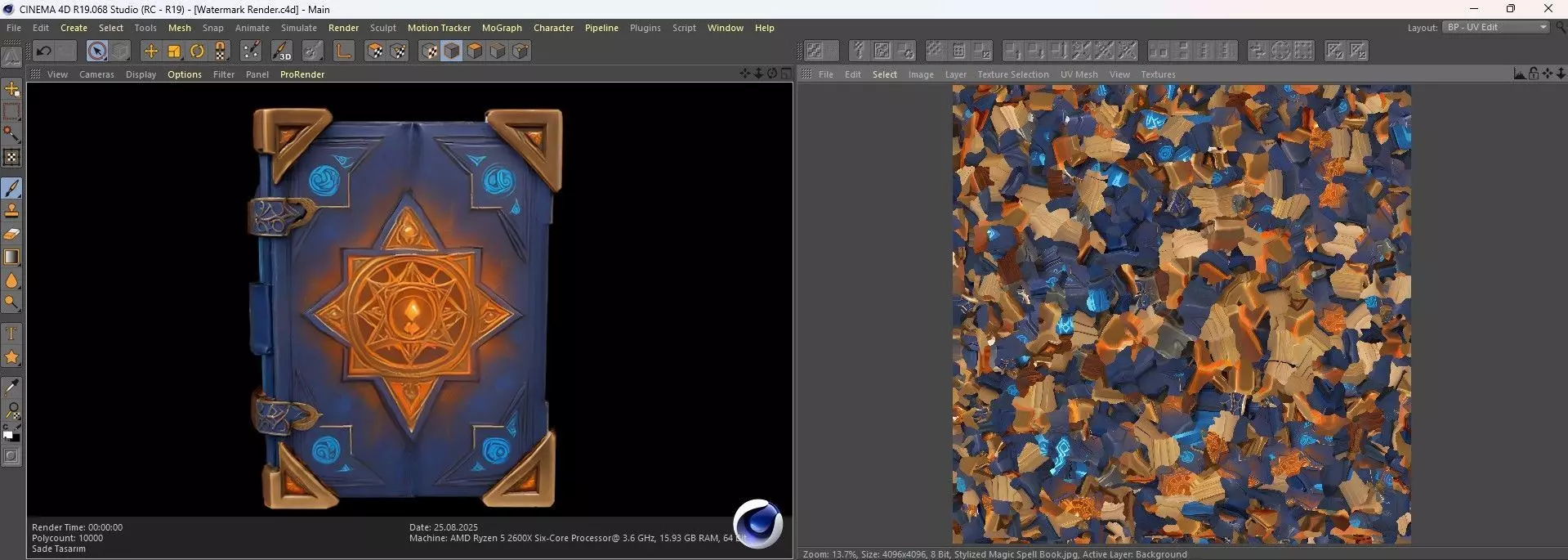Click the magnet UV snapping icon
The width and height of the screenshot is (1568, 560).
click(221, 51)
